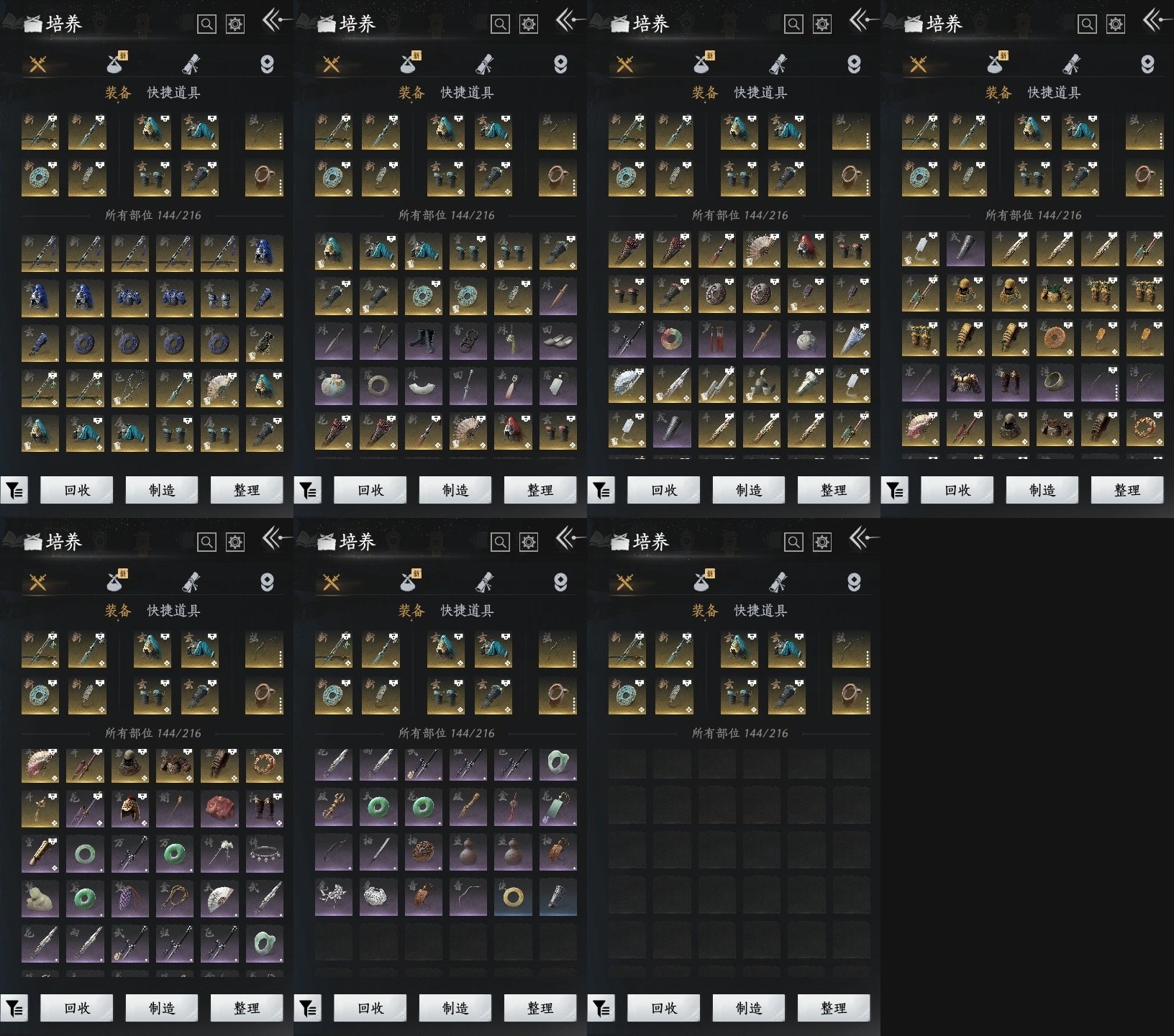Open settings gear in the top-left panel
Viewport: 1174px width, 1036px height.
[235, 24]
